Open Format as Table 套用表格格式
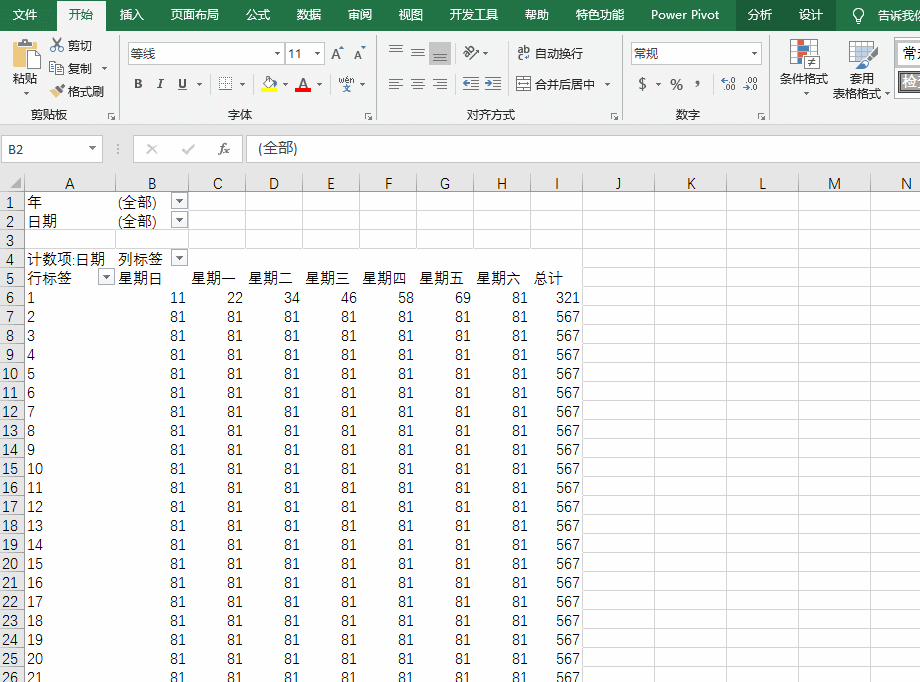The height and width of the screenshot is (682, 920). click(861, 69)
